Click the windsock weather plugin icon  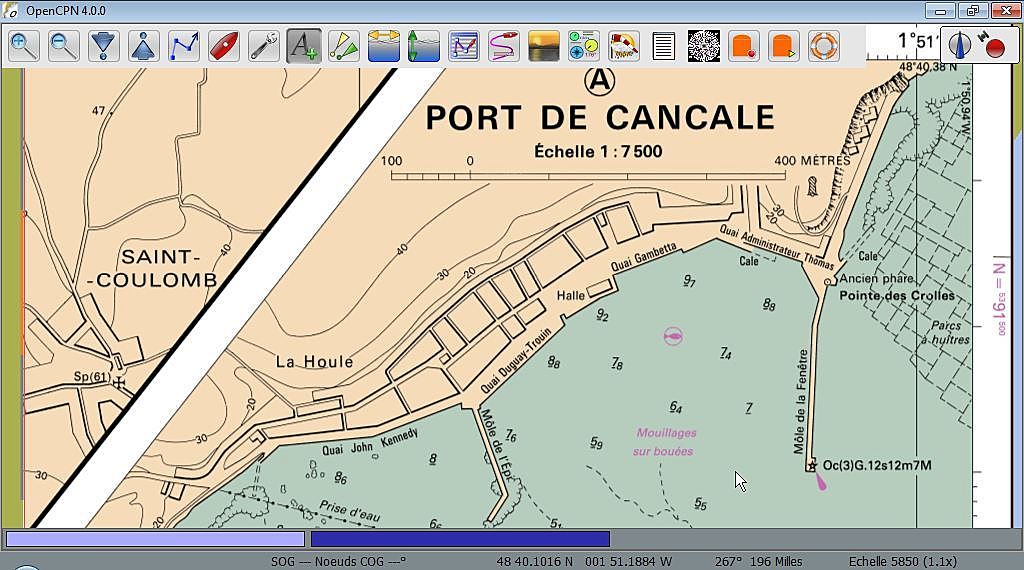coord(624,46)
